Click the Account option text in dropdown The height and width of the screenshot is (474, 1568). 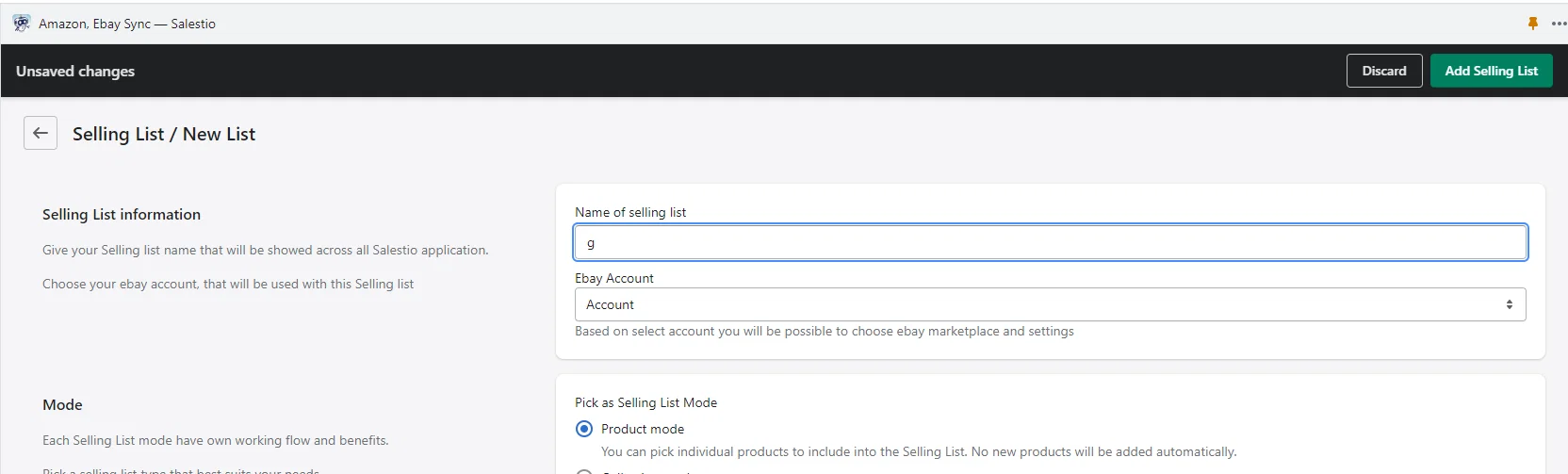[610, 304]
